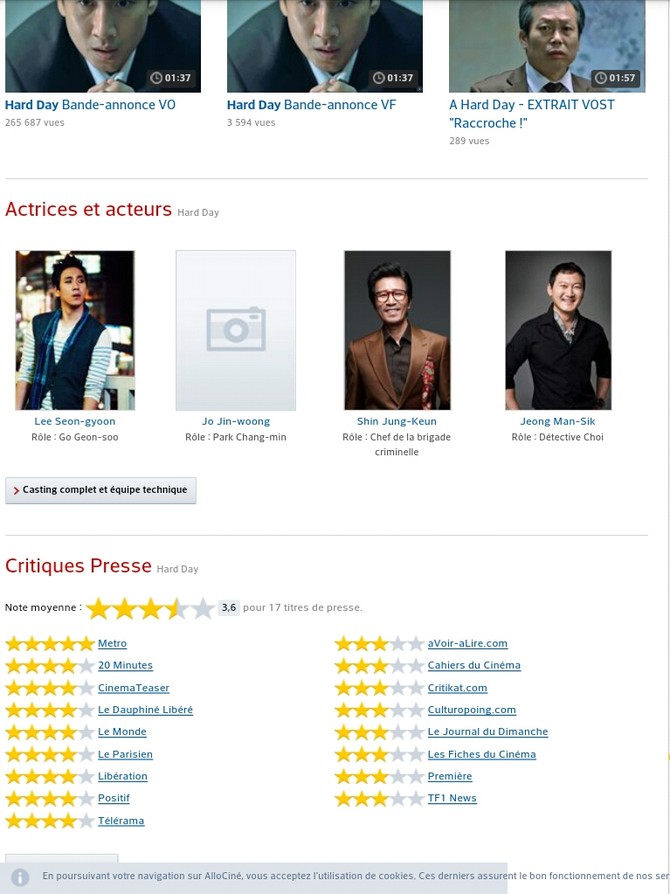
Task: Click the camera placeholder icon for Jo Jin-woong
Action: 236,329
